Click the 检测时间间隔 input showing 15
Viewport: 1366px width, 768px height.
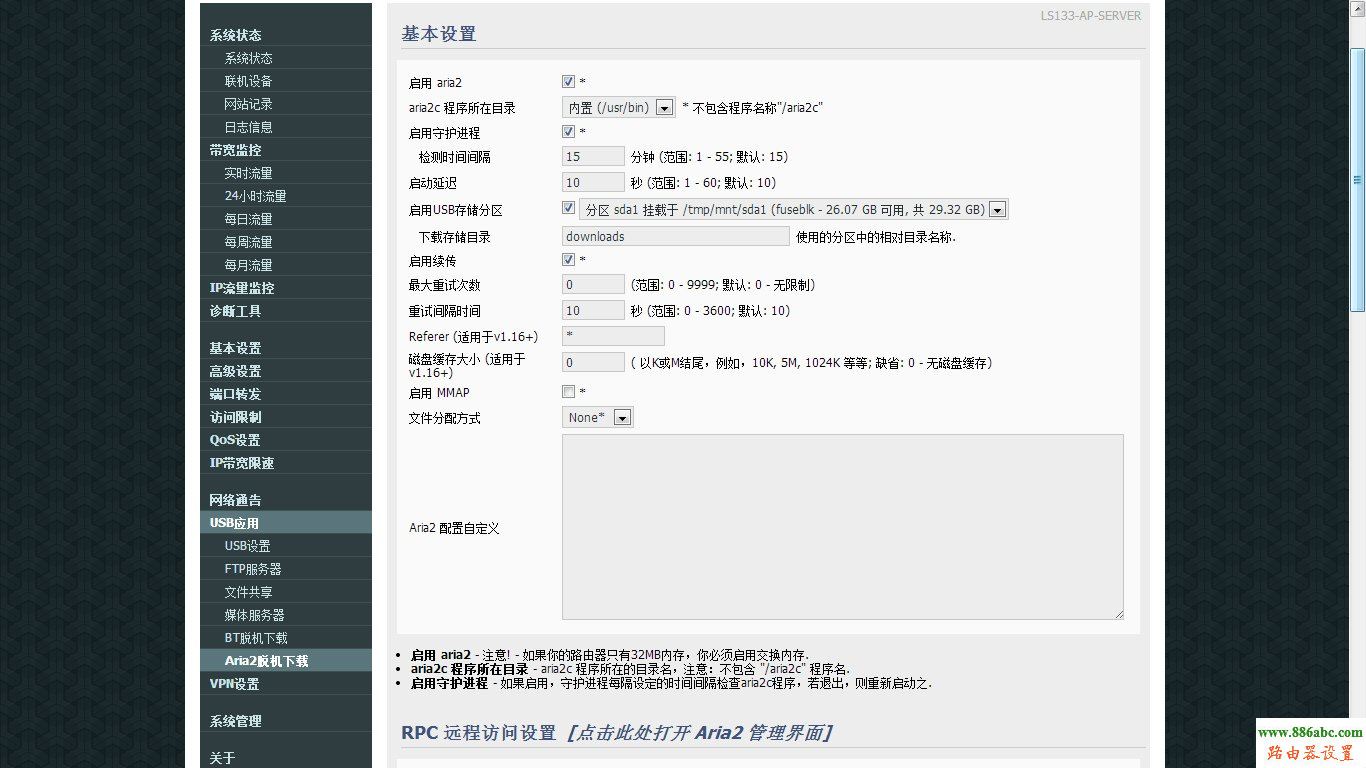point(592,156)
